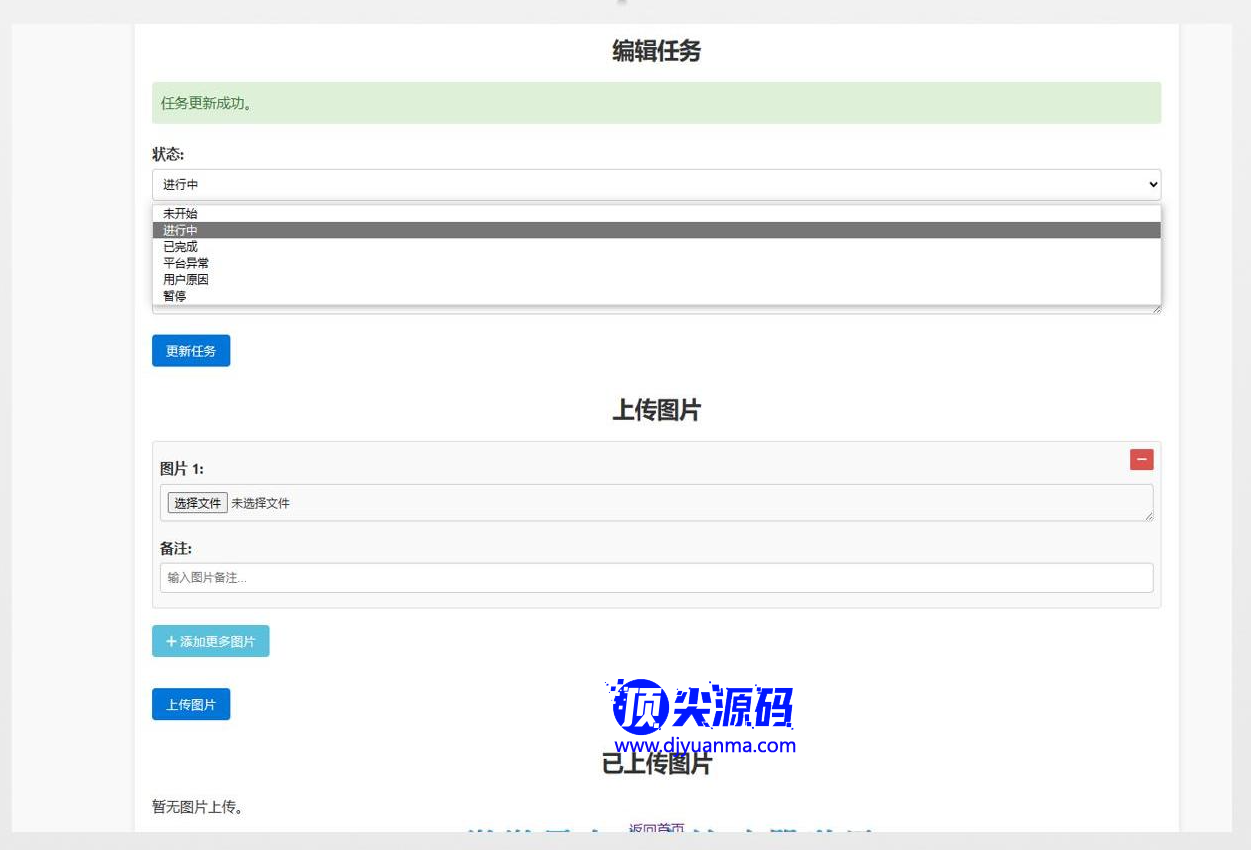
Task: Choose 暂停 from the status dropdown
Action: click(x=175, y=296)
